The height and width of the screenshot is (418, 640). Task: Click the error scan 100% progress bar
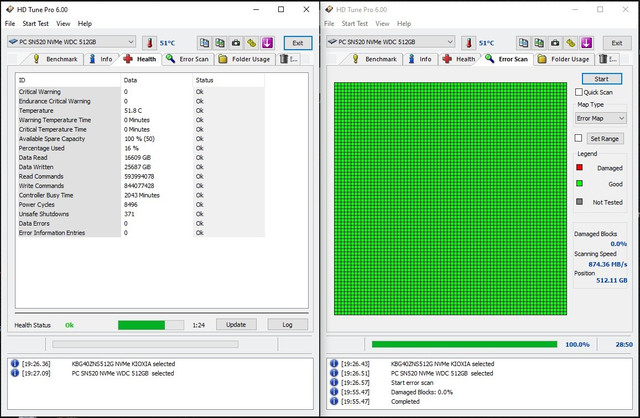(x=464, y=344)
